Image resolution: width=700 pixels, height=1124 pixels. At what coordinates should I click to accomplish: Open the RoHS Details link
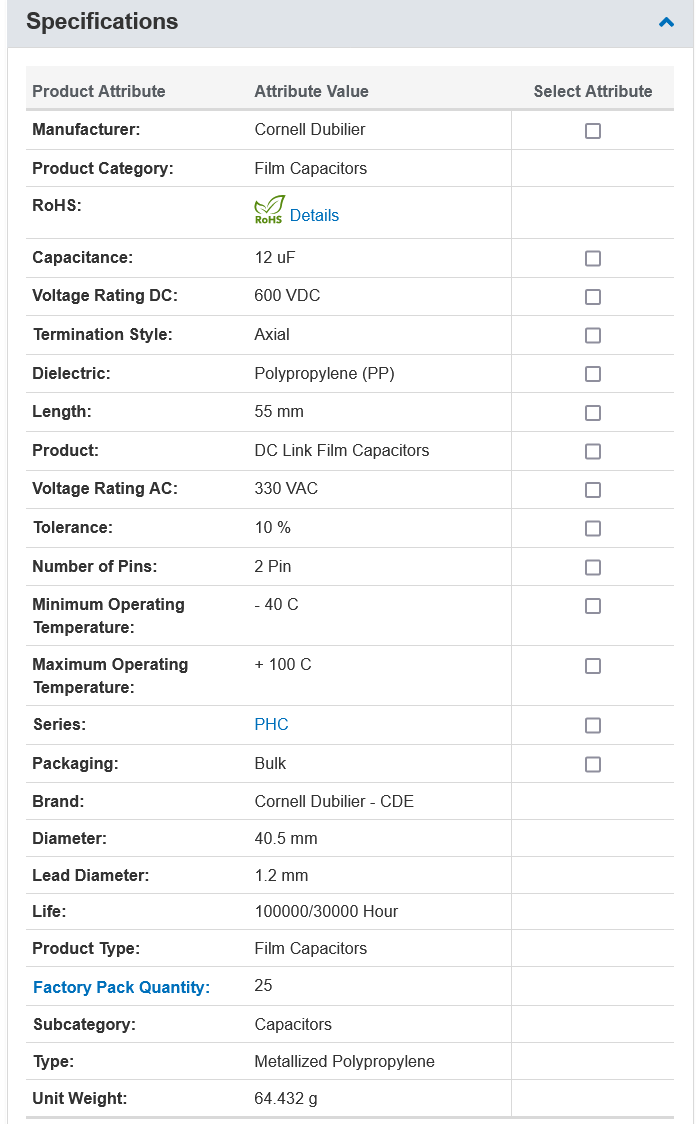click(314, 215)
